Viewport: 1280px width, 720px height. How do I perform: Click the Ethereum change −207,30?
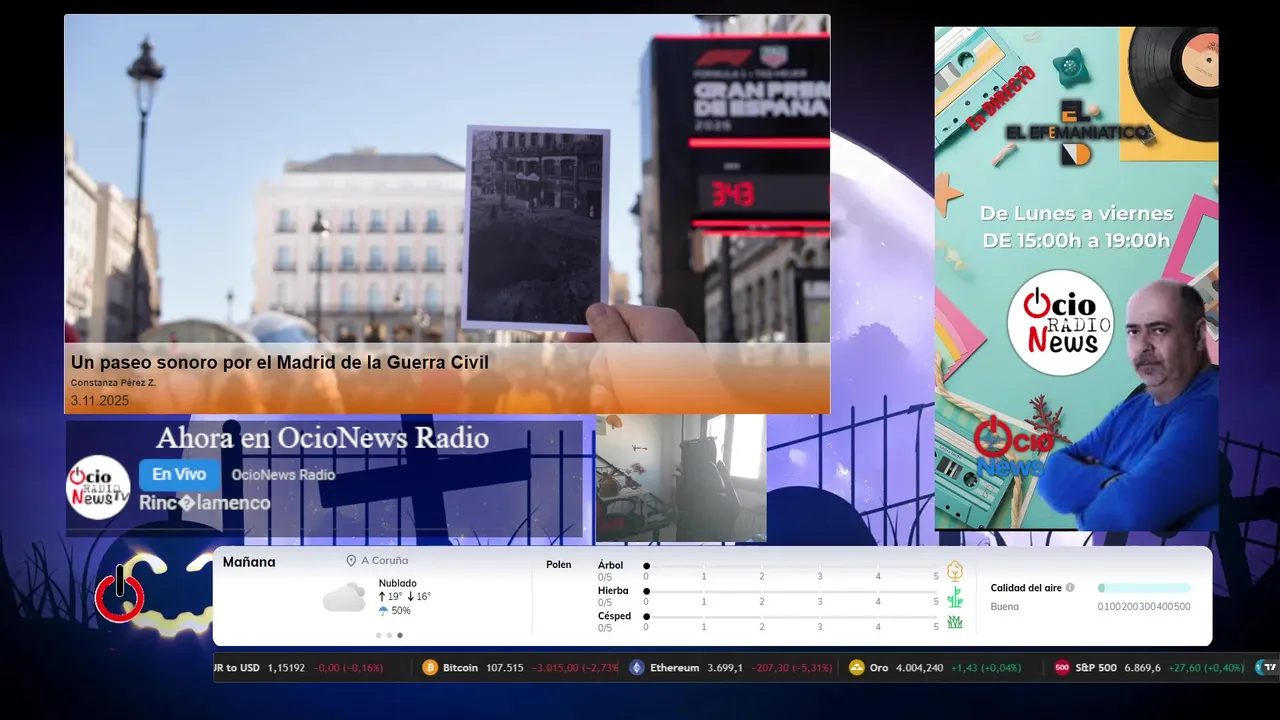pos(772,668)
